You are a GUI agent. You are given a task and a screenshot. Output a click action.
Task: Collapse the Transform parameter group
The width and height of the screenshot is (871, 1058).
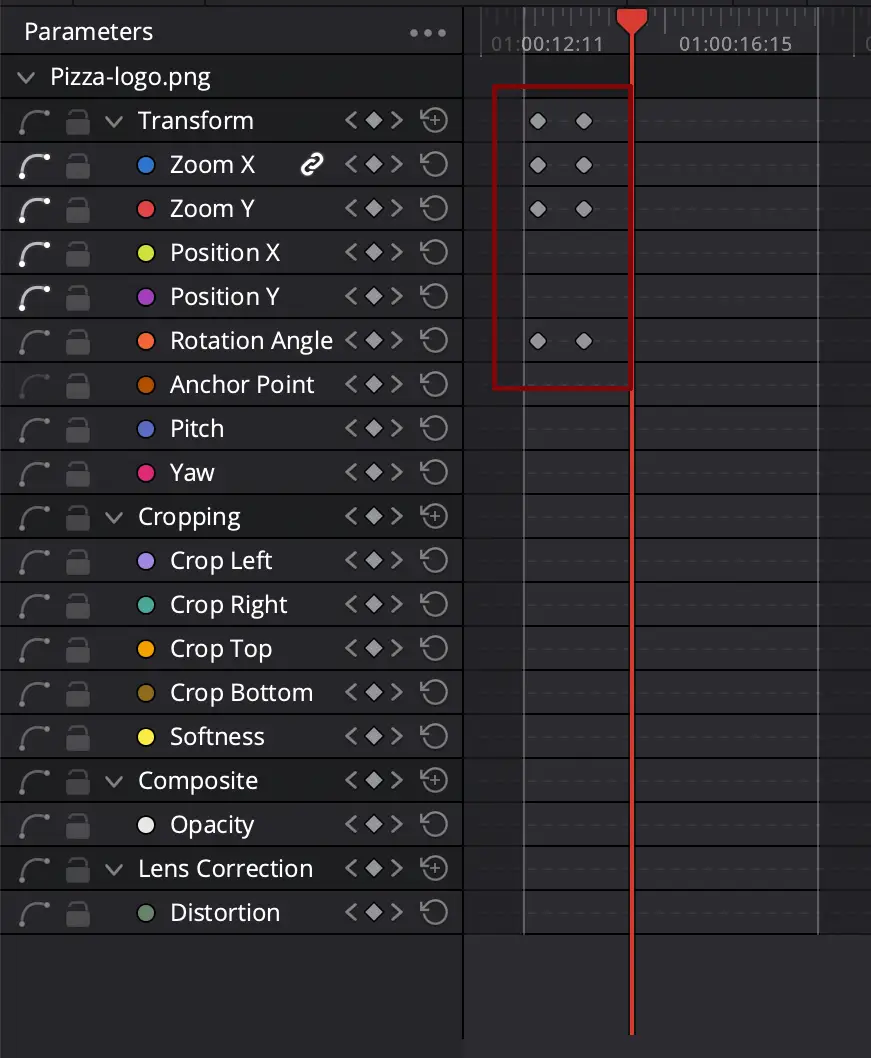click(114, 121)
